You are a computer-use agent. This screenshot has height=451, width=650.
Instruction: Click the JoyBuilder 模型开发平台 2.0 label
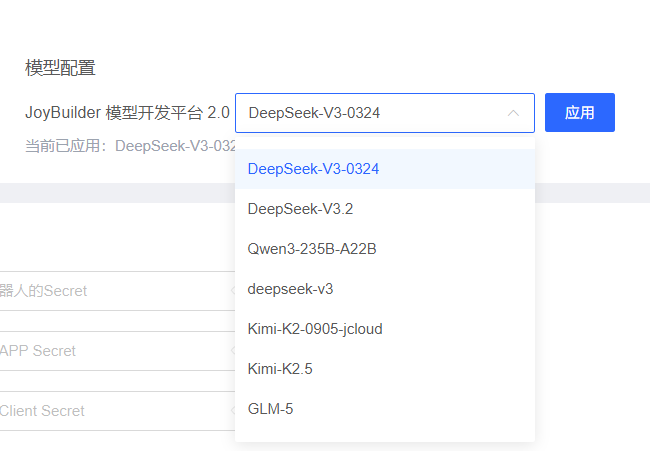click(x=127, y=113)
